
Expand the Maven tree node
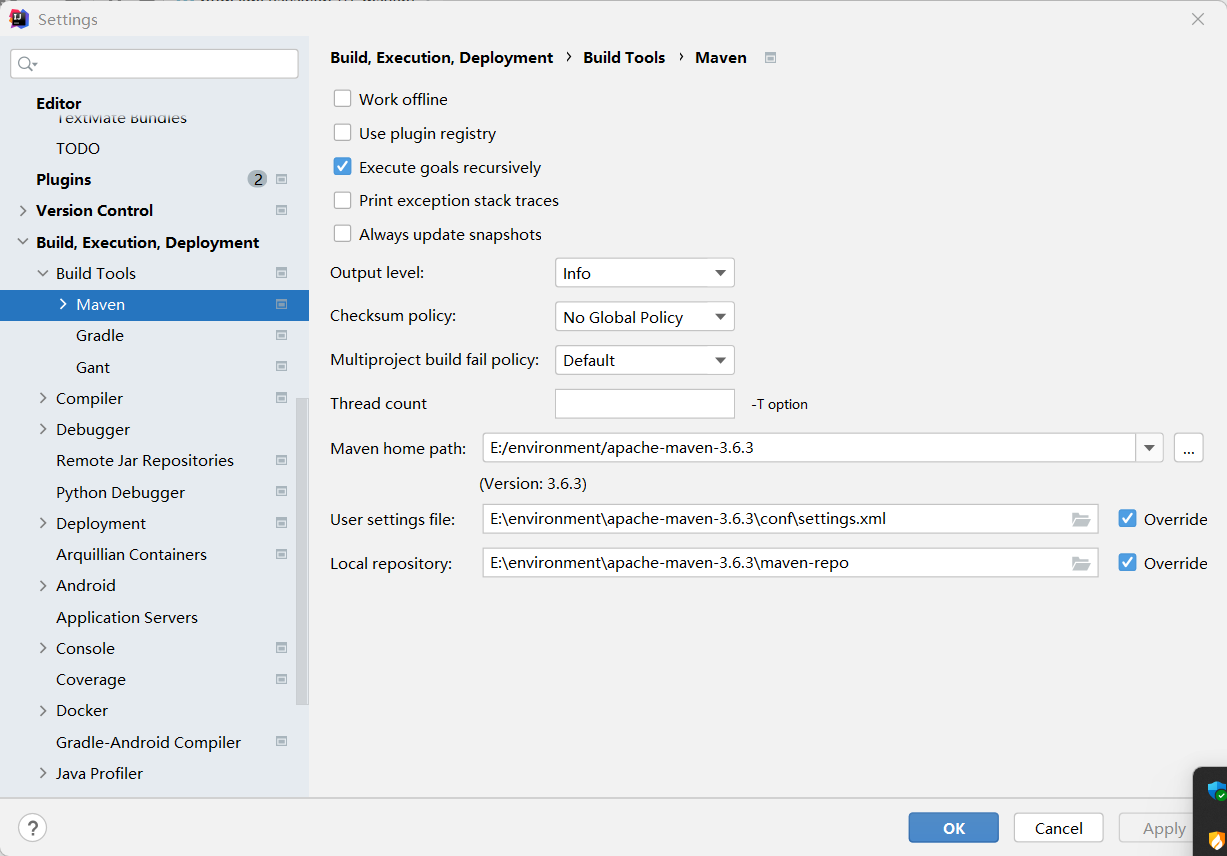coord(63,304)
